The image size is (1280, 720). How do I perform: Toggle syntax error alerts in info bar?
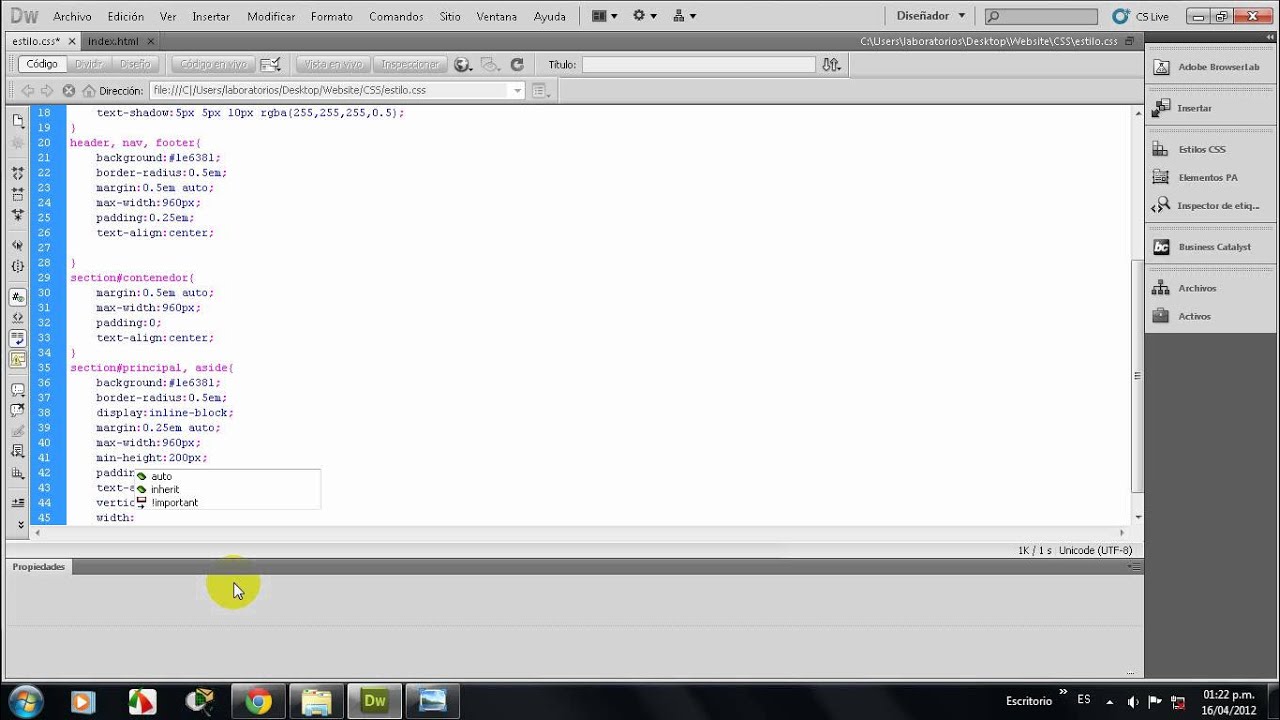18,360
